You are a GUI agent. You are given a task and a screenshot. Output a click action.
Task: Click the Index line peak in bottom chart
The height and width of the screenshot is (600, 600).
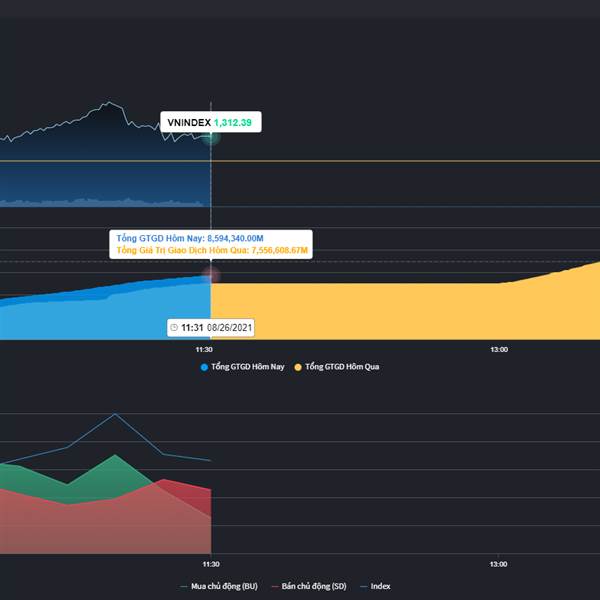[x=114, y=414]
